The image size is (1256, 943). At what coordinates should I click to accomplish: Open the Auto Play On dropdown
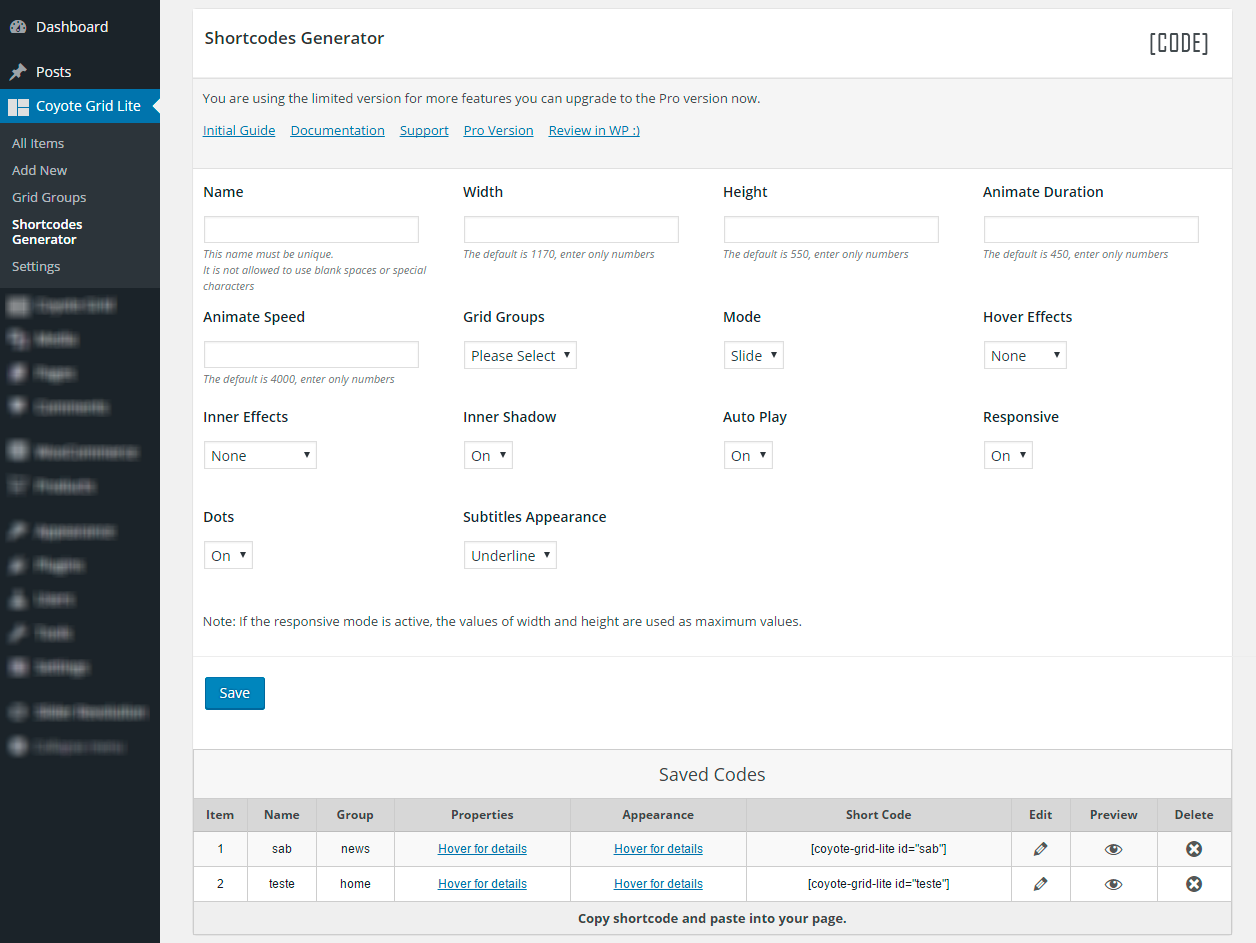pyautogui.click(x=748, y=456)
